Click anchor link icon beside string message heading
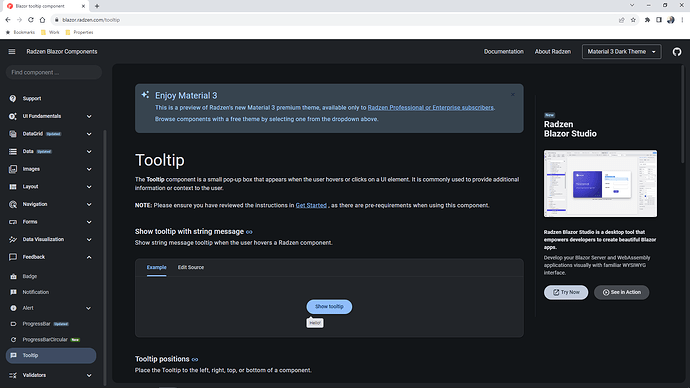This screenshot has height=388, width=690. pyautogui.click(x=249, y=232)
